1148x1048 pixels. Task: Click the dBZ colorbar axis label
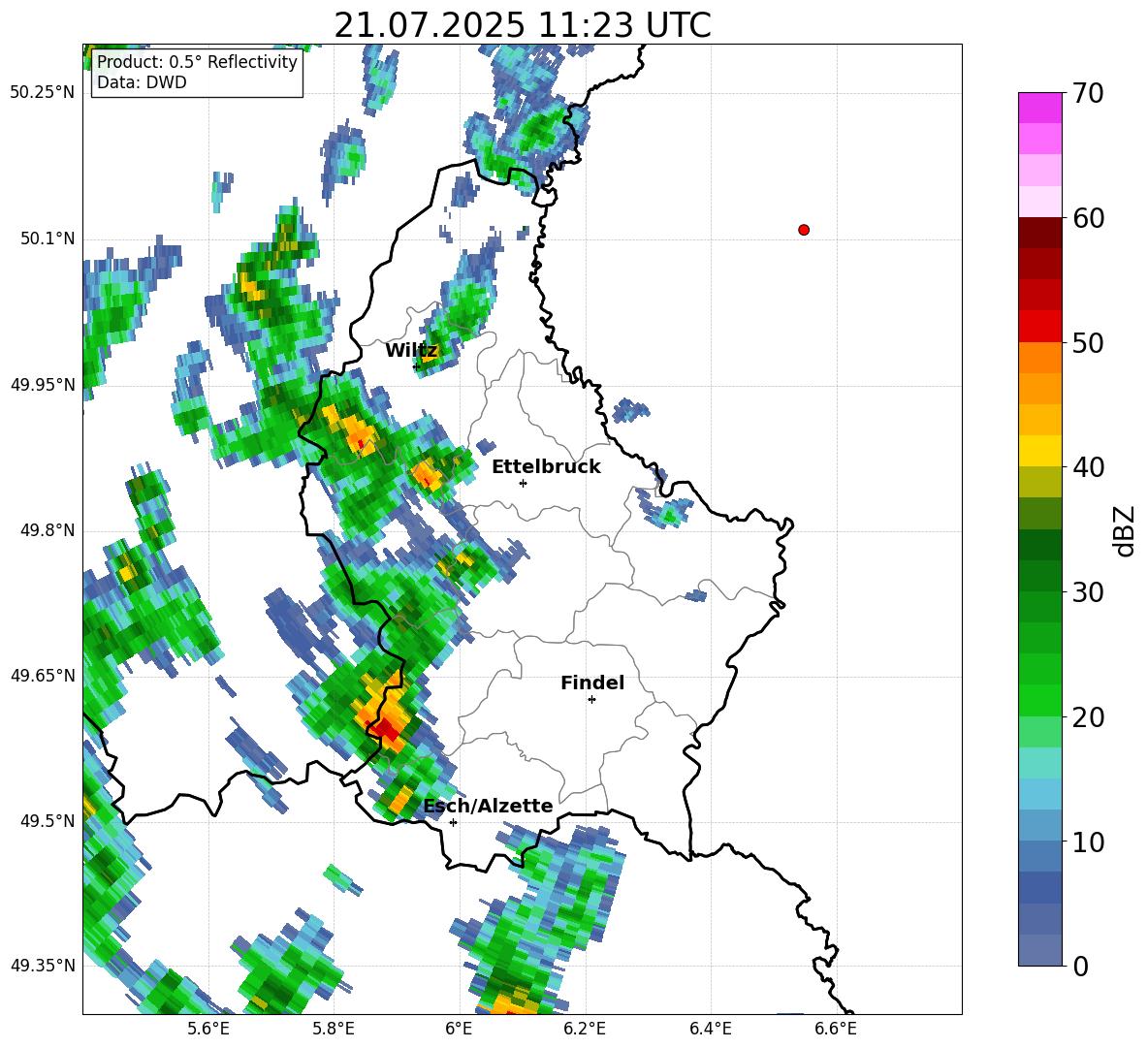[x=1126, y=530]
